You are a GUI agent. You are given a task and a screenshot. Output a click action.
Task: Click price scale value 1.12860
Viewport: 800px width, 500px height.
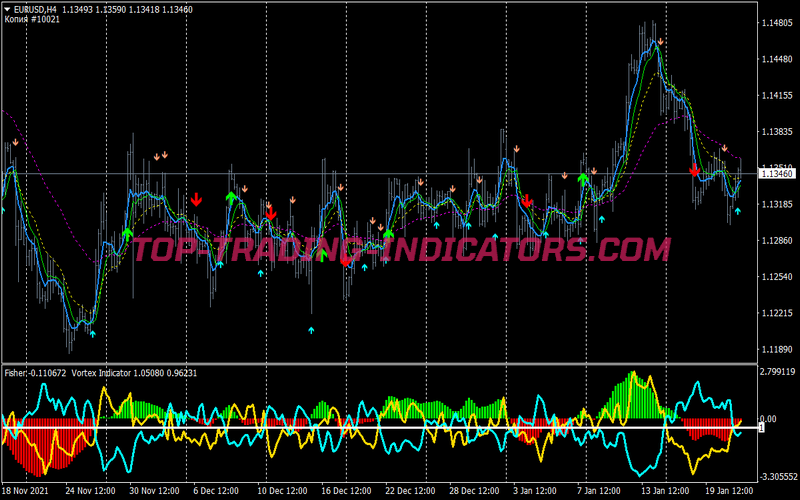778,240
